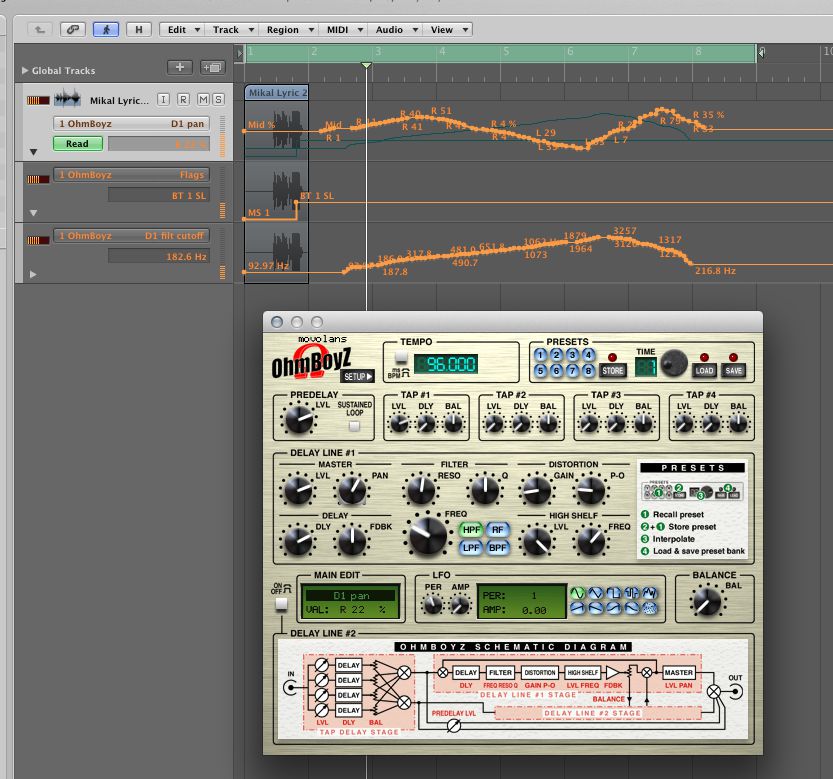Click the Tap #3 BAL knob
833x779 pixels.
click(x=643, y=424)
